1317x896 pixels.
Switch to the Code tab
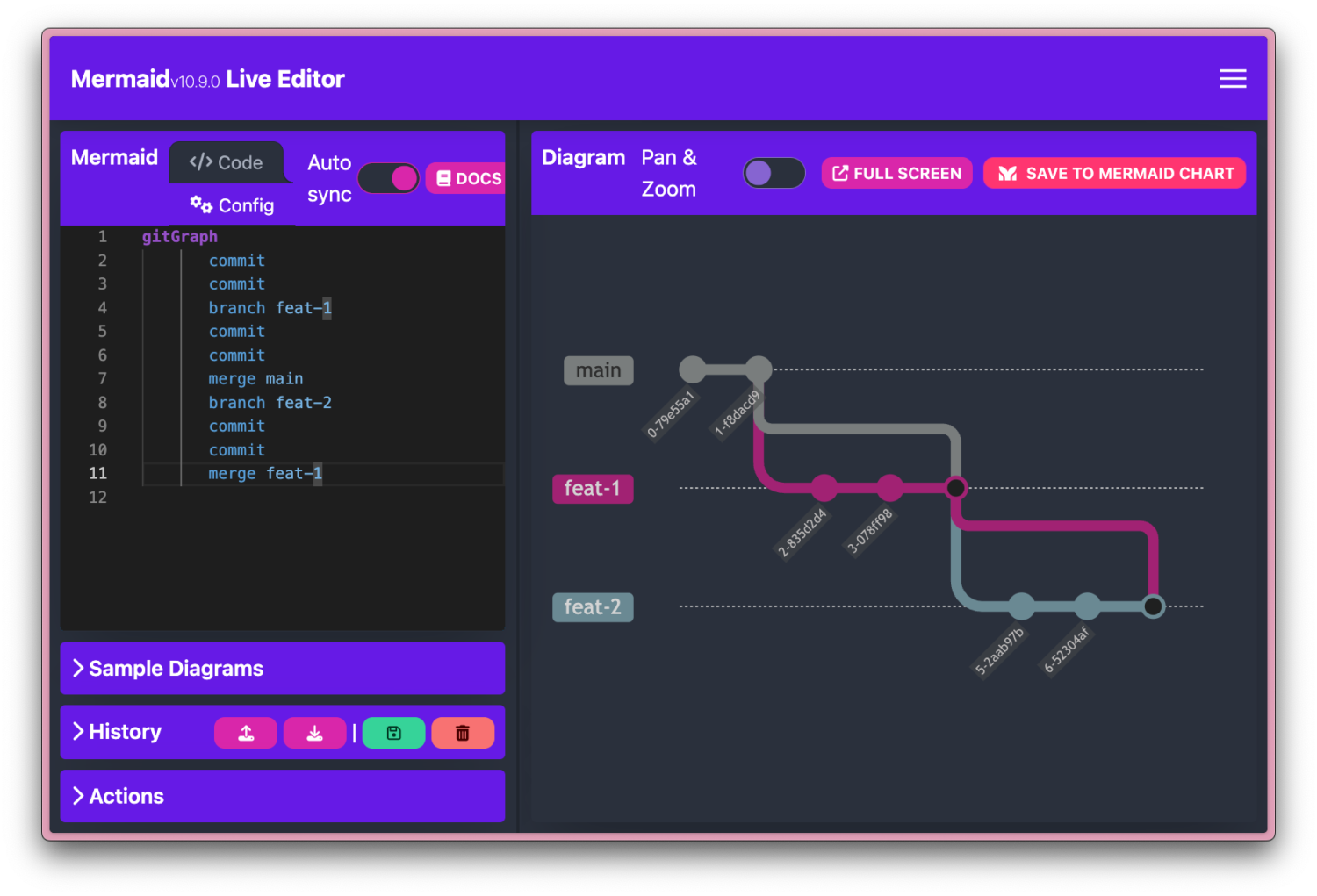(227, 162)
